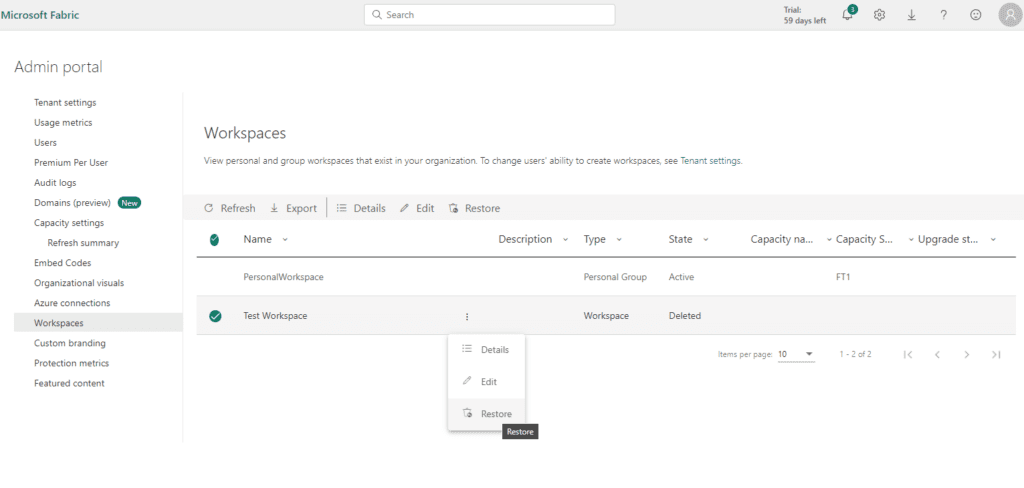Click the Test Workspace row name
The height and width of the screenshot is (488, 1024).
pos(275,316)
